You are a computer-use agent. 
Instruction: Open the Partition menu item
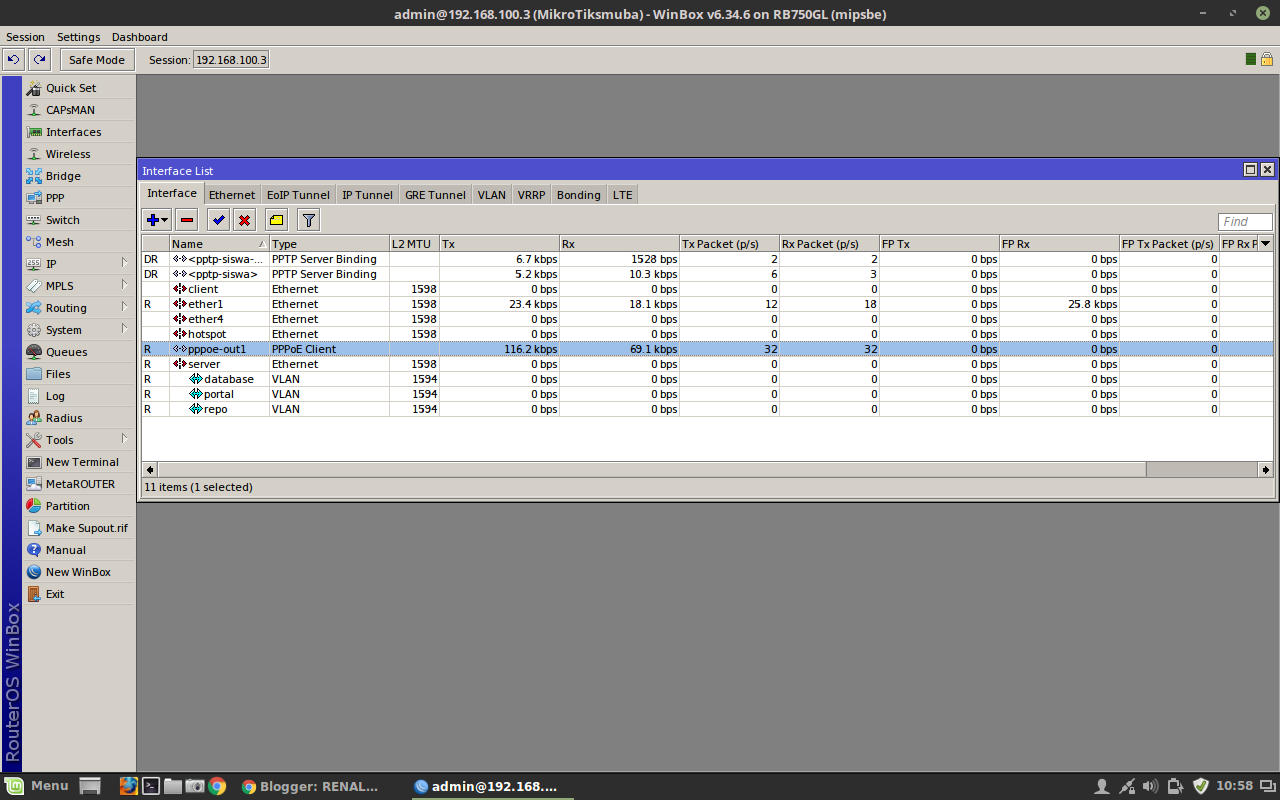79,506
